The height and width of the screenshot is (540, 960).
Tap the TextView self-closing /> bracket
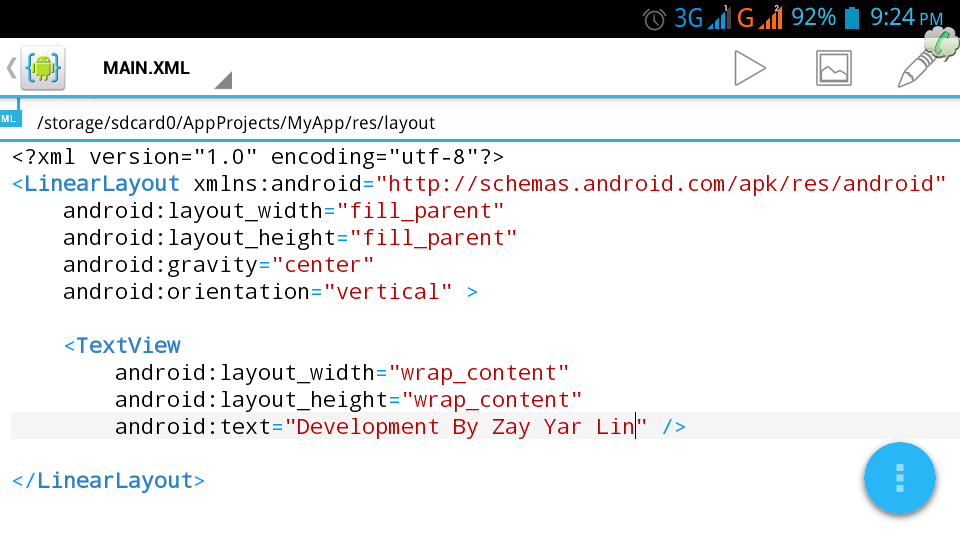[674, 427]
